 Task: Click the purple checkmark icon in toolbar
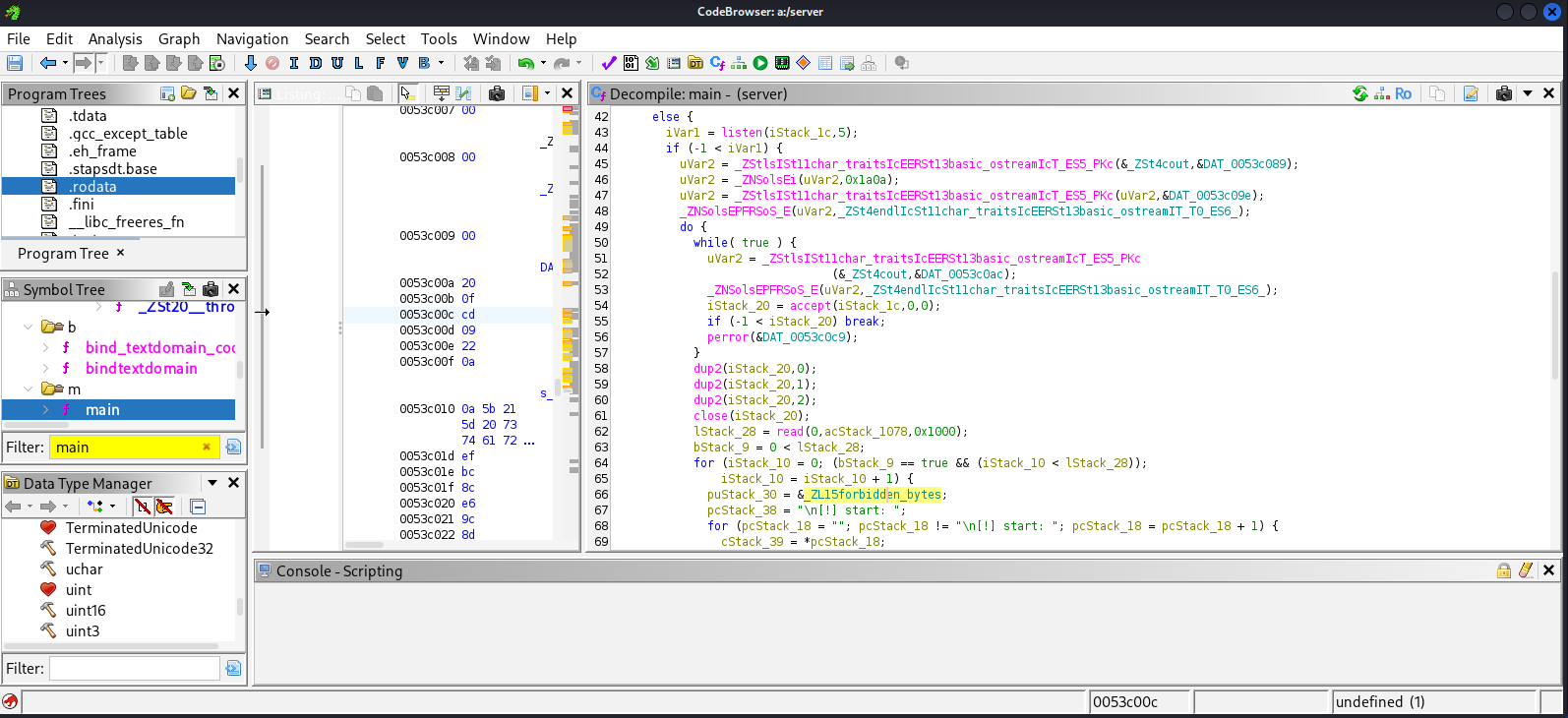click(609, 63)
